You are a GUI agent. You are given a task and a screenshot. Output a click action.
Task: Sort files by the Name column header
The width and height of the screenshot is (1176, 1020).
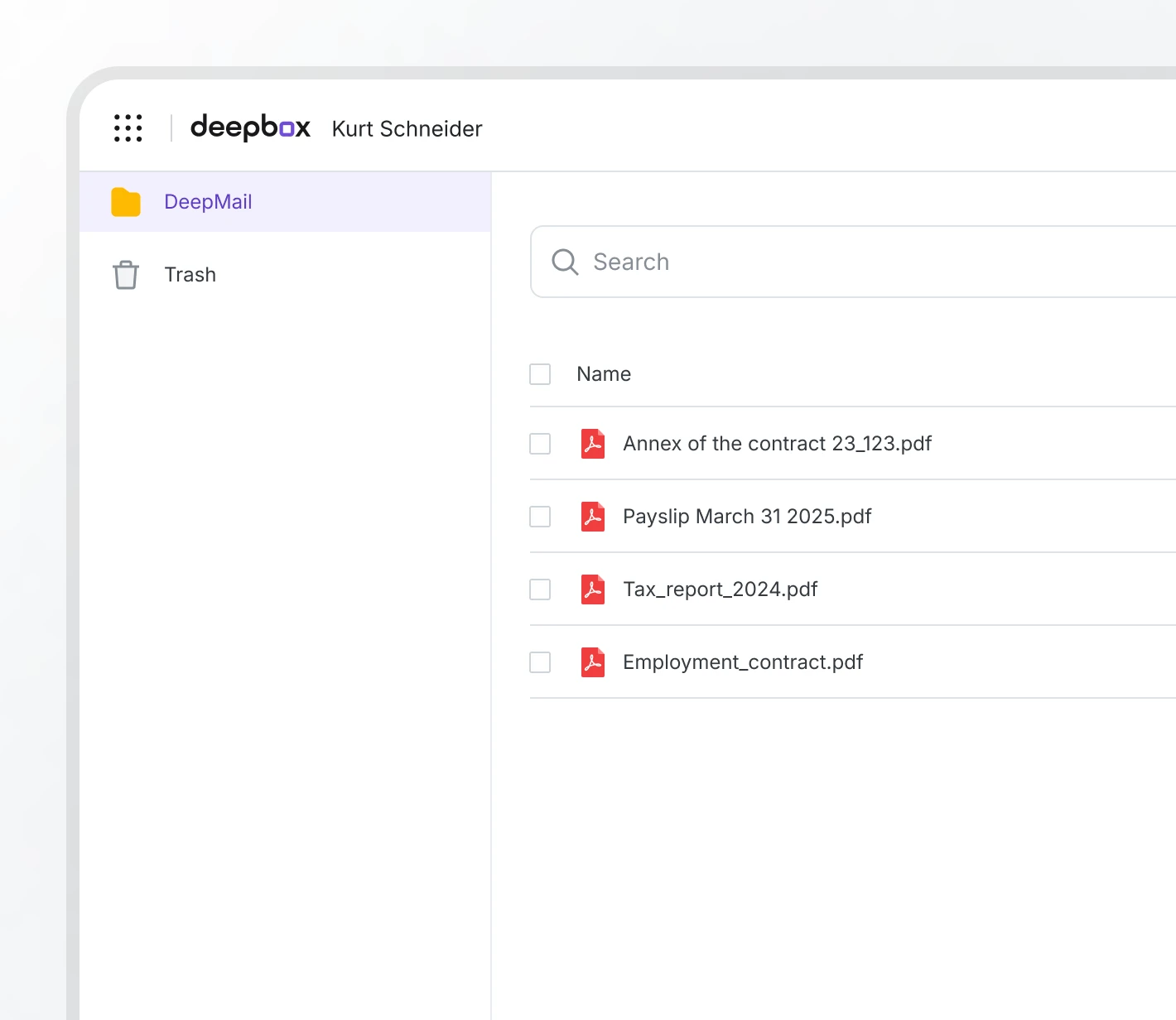pyautogui.click(x=604, y=374)
